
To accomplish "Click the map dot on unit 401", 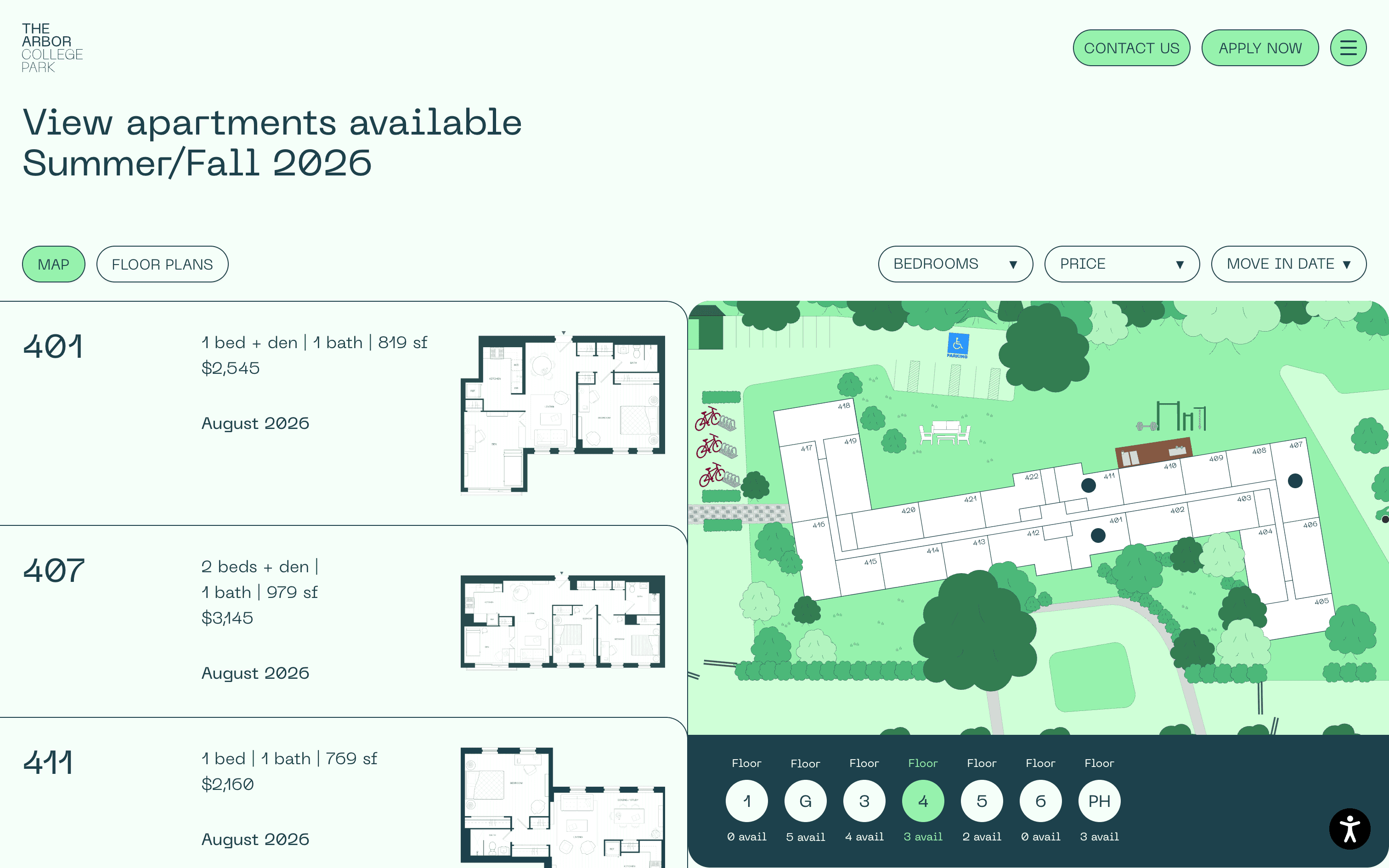I will click(x=1097, y=535).
